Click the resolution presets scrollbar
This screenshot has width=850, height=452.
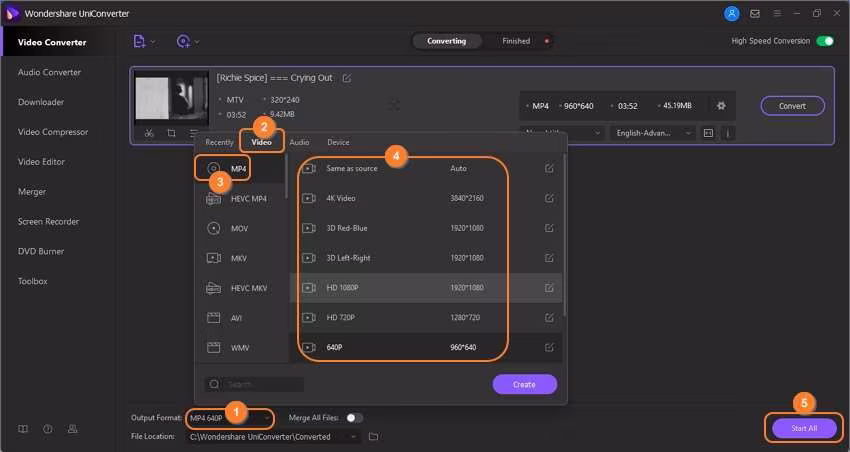point(565,234)
